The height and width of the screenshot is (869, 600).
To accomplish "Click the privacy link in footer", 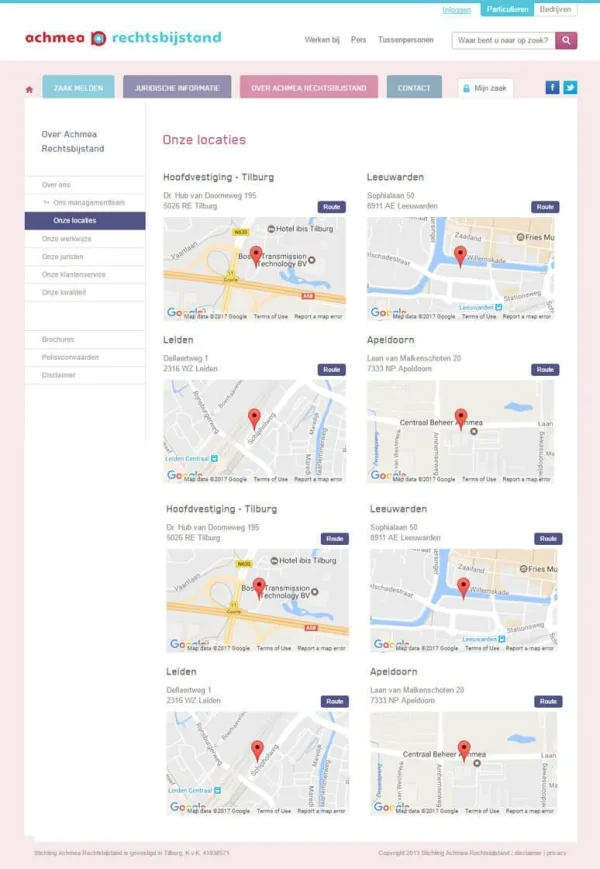I will 556,853.
